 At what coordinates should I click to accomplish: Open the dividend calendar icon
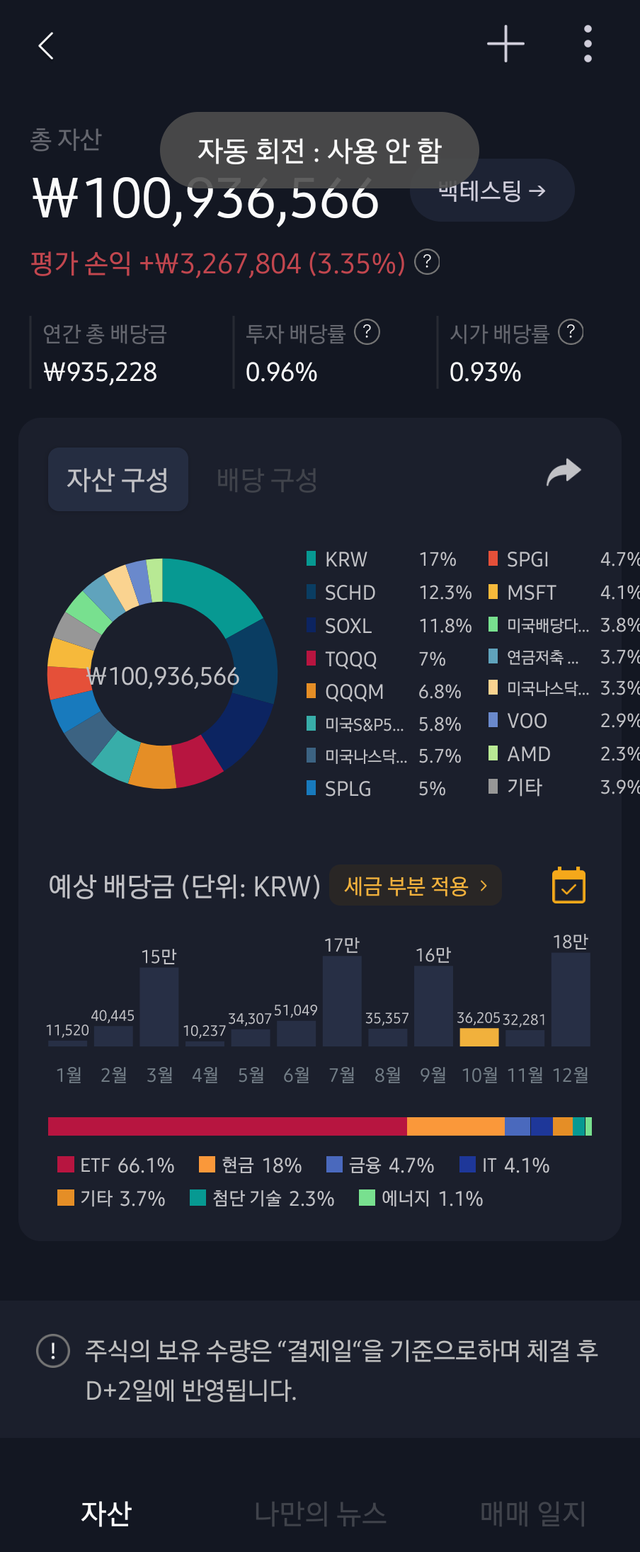click(x=568, y=886)
